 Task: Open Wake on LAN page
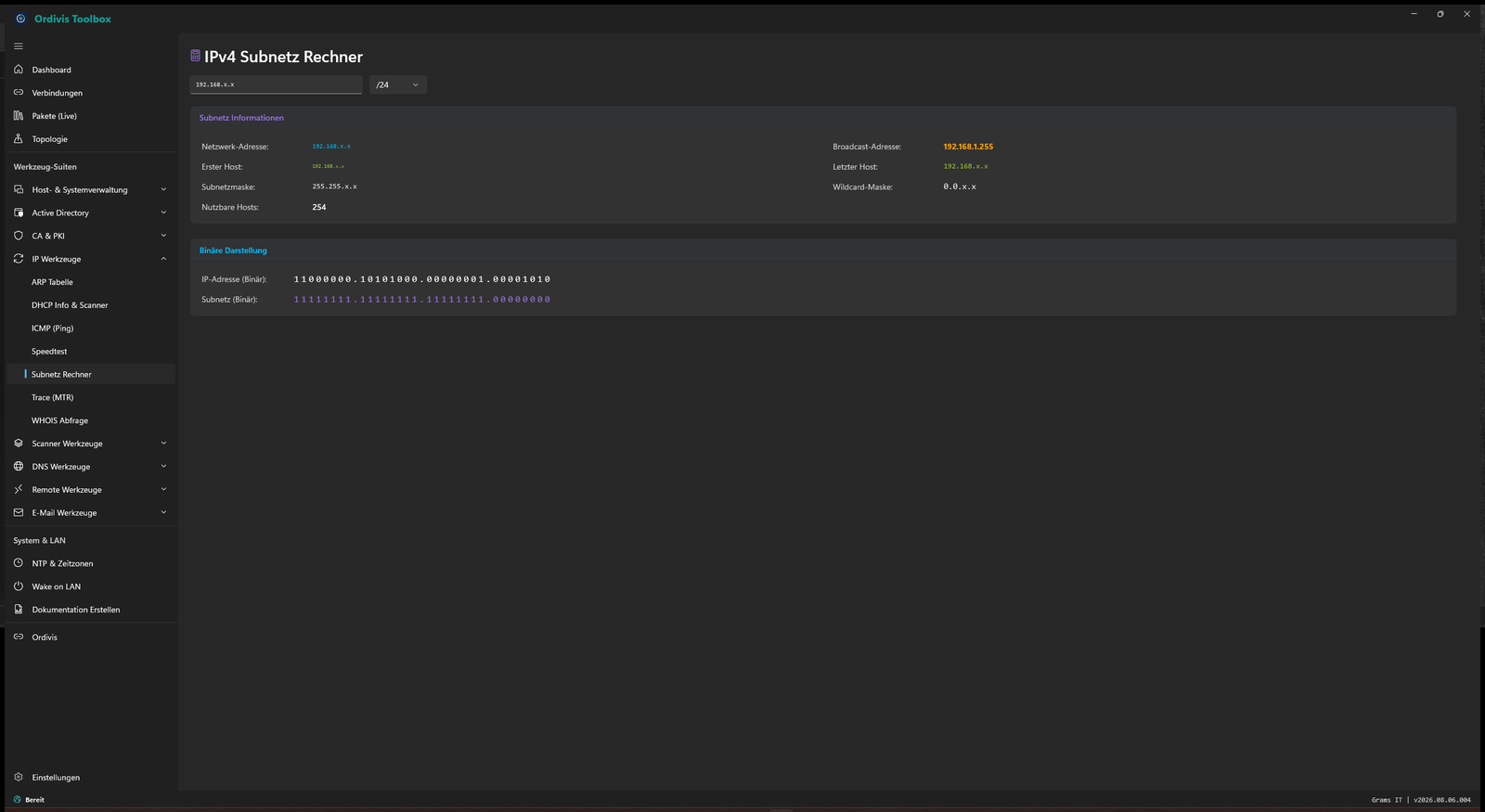(x=90, y=586)
